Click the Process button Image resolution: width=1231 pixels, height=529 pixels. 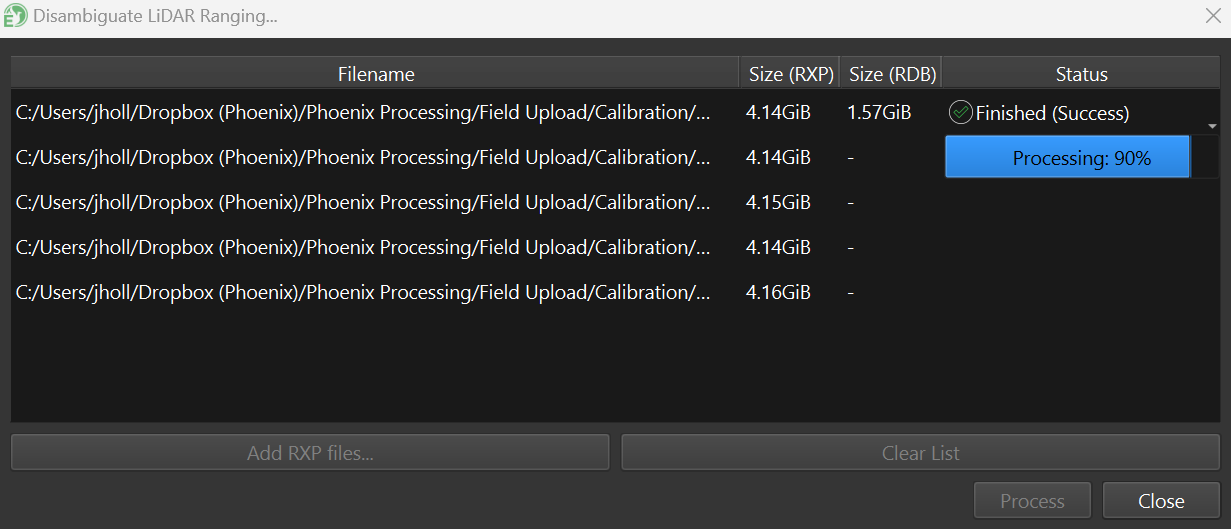(1032, 501)
